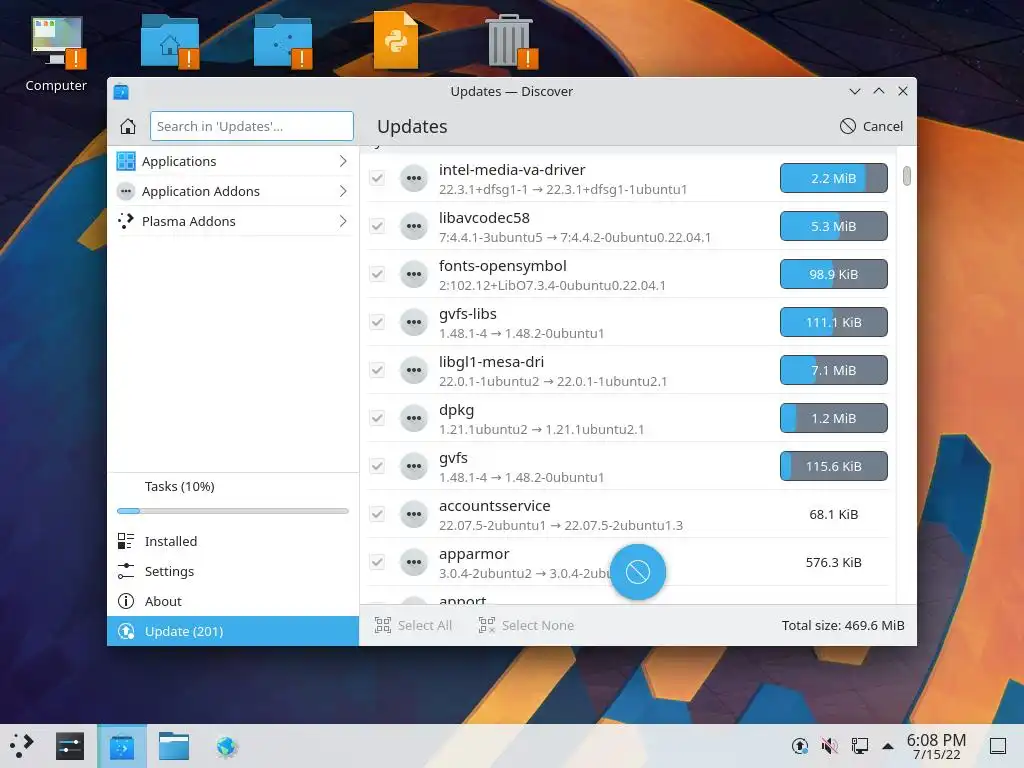Select the Update (201) page
Image resolution: width=1024 pixels, height=768 pixels.
233,632
